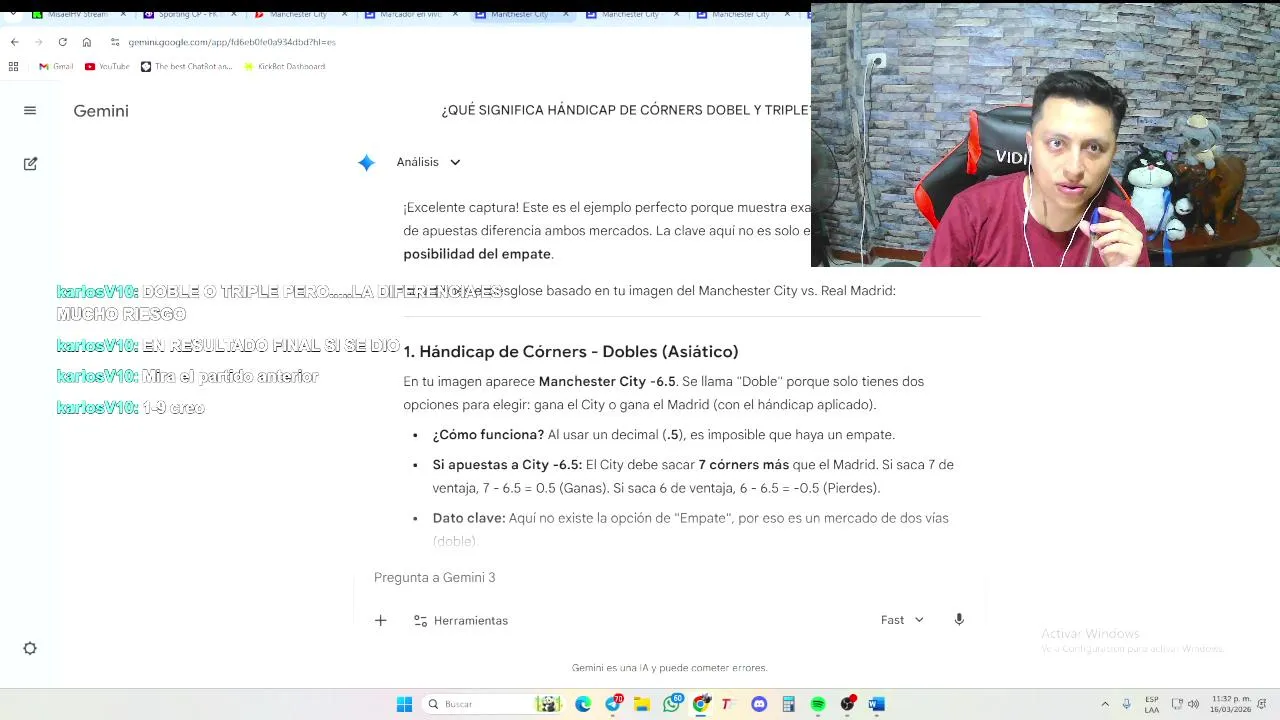The height and width of the screenshot is (720, 1280).
Task: Click the microphone tray icon
Action: click(x=1126, y=704)
